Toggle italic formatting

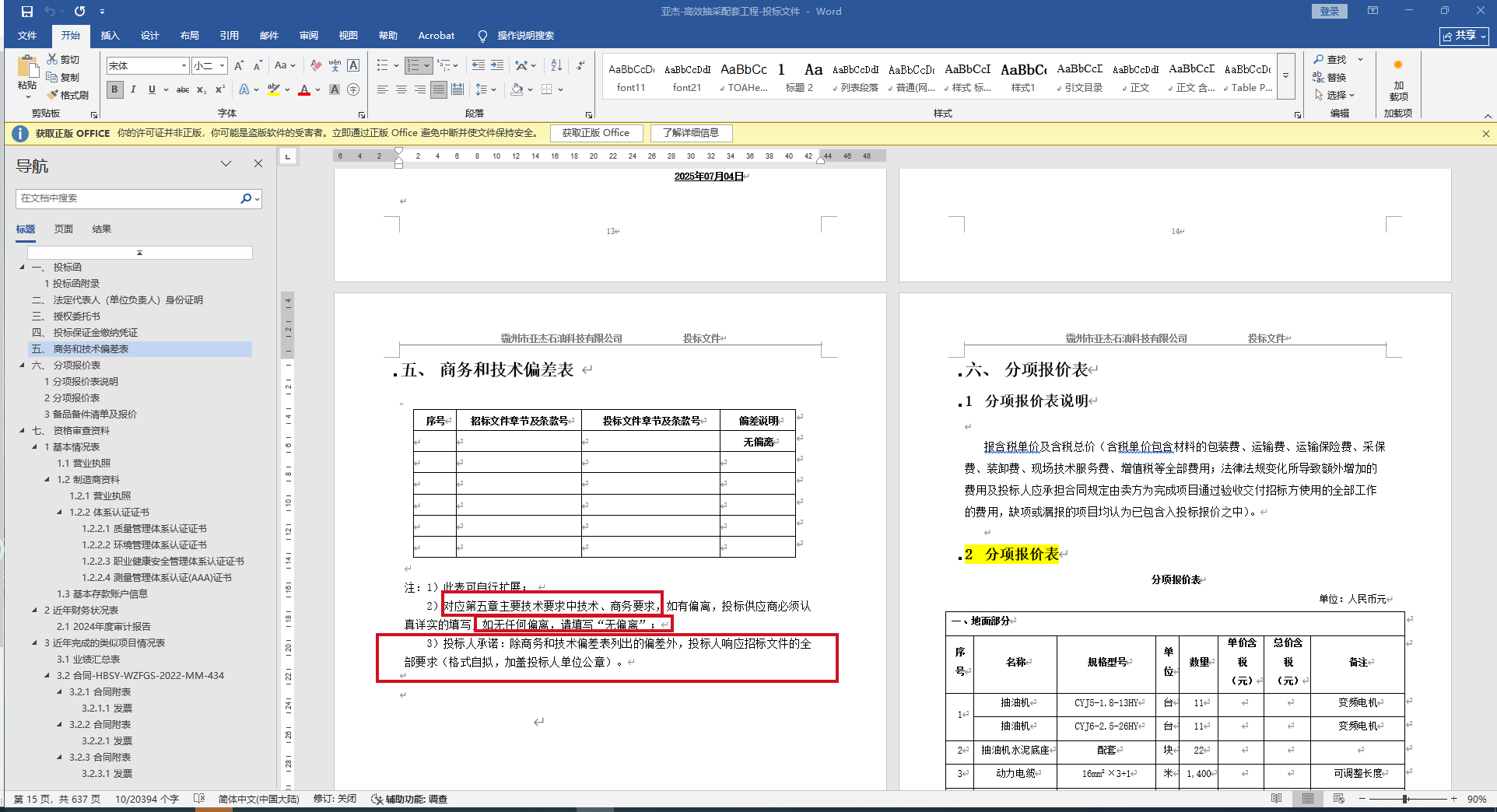[133, 89]
